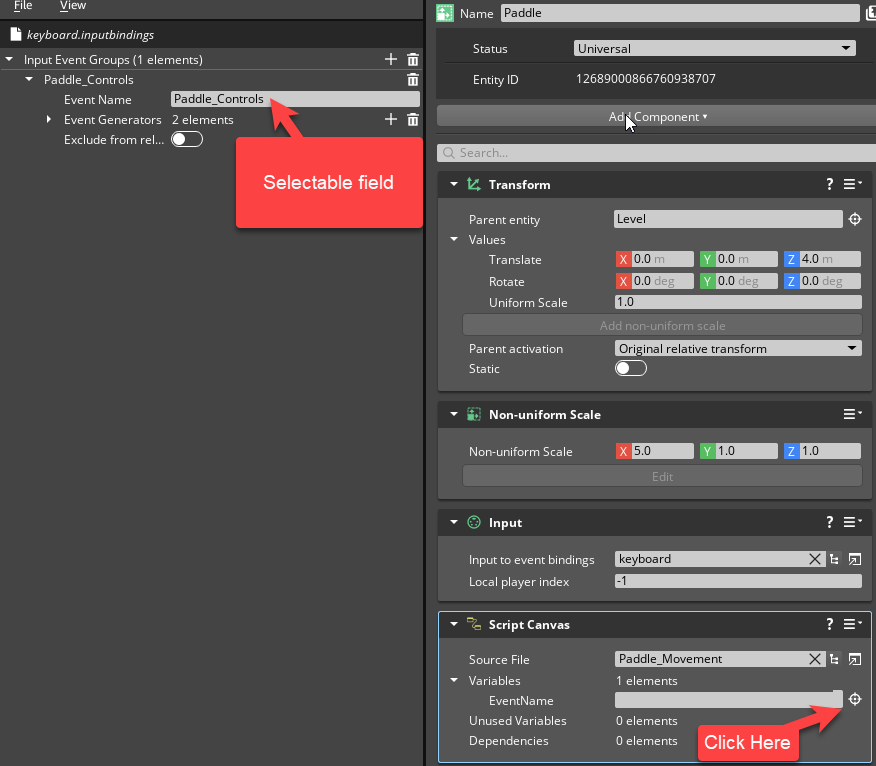Viewport: 876px width, 766px height.
Task: Click the Parent entity picker crosshair icon
Action: (x=855, y=219)
